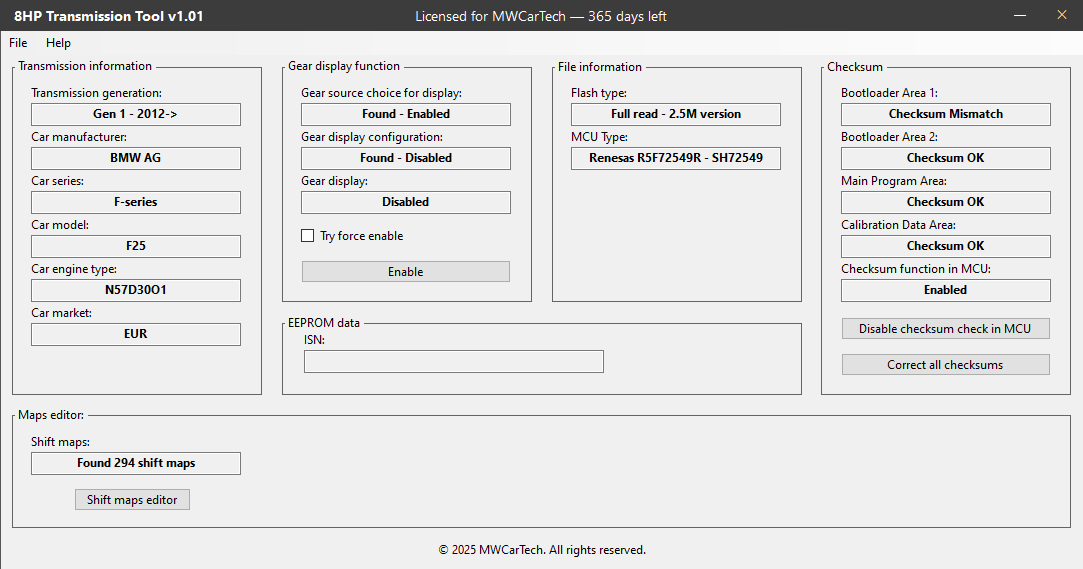Viewport: 1083px width, 569px height.
Task: Select the Transmission generation field Gen 1 - 2012->
Action: click(136, 114)
